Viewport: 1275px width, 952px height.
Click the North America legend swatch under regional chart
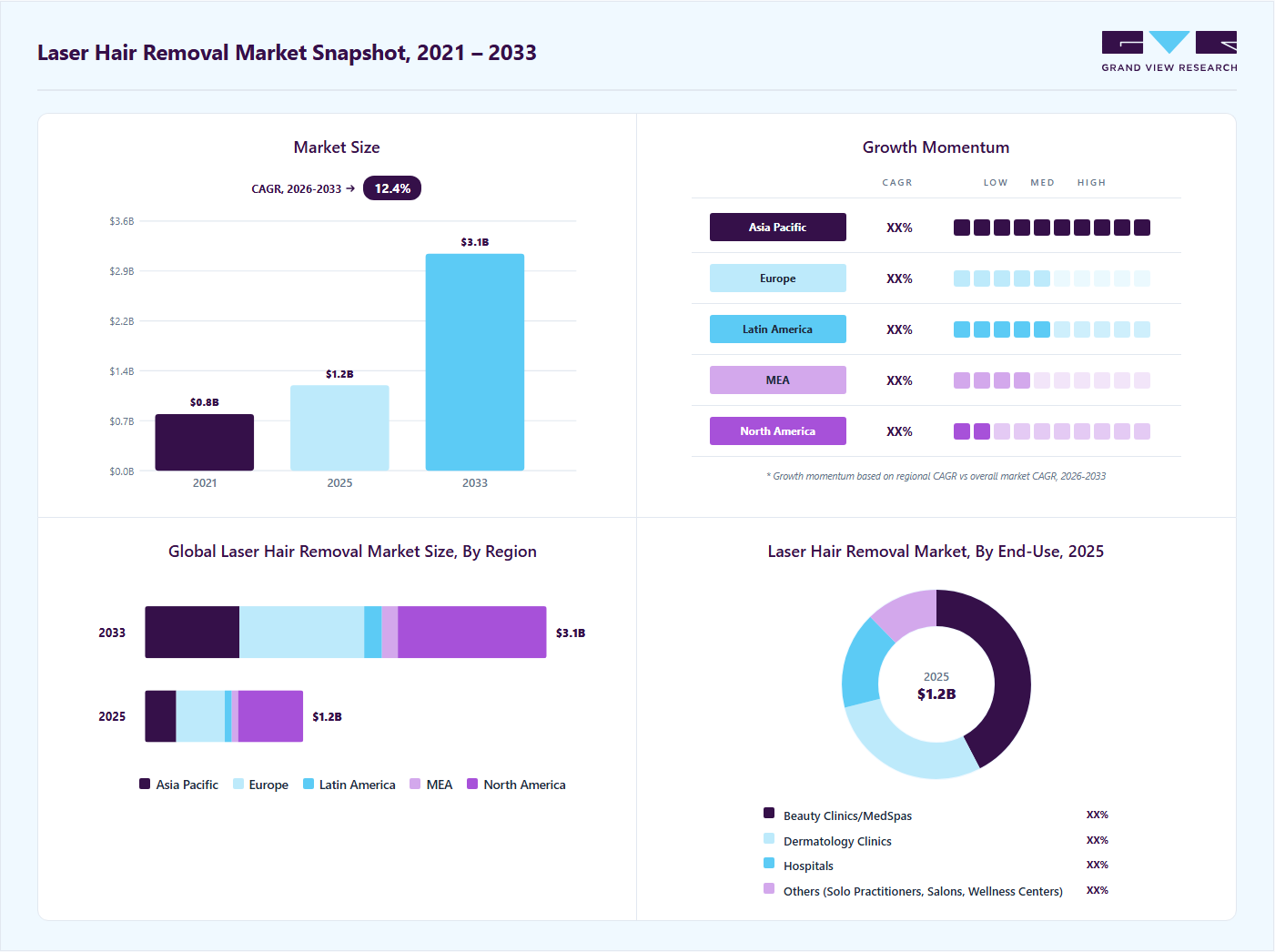(x=472, y=784)
